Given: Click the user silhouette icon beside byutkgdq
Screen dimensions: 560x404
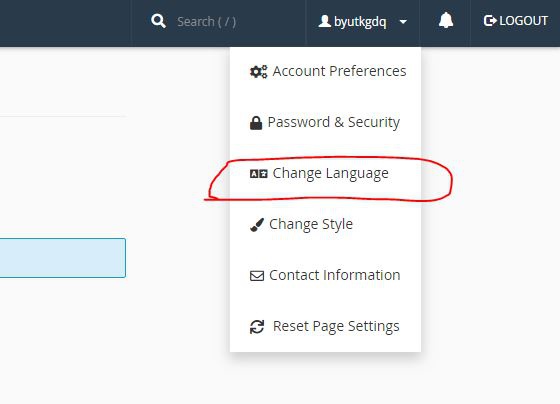Looking at the screenshot, I should (324, 21).
